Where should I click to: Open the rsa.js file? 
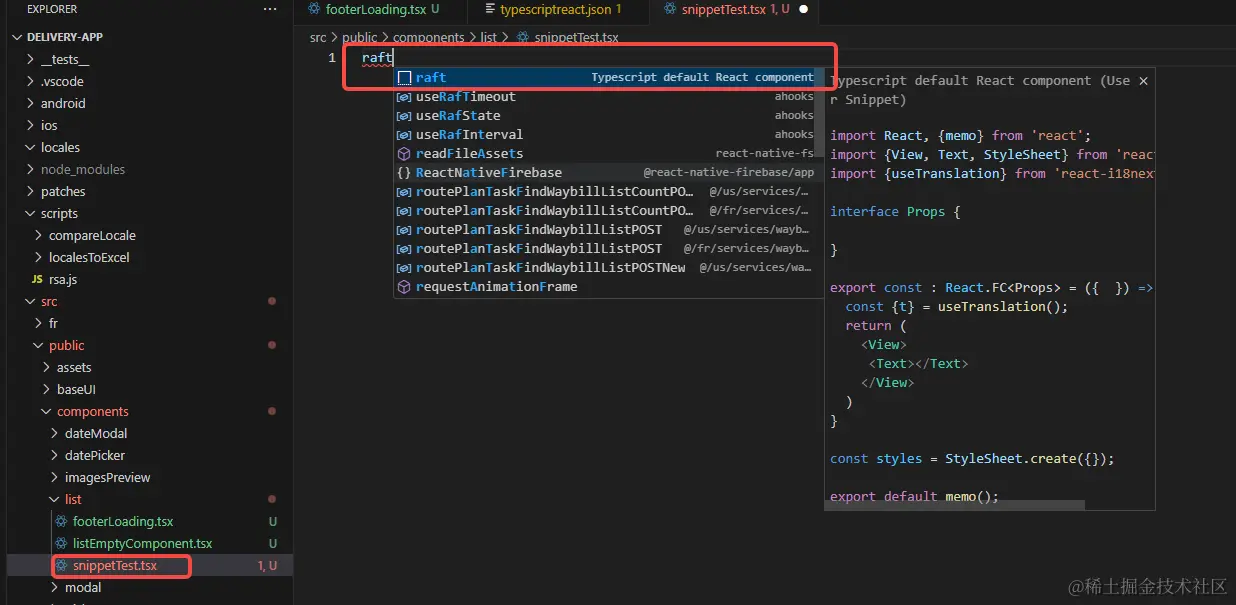(63, 279)
